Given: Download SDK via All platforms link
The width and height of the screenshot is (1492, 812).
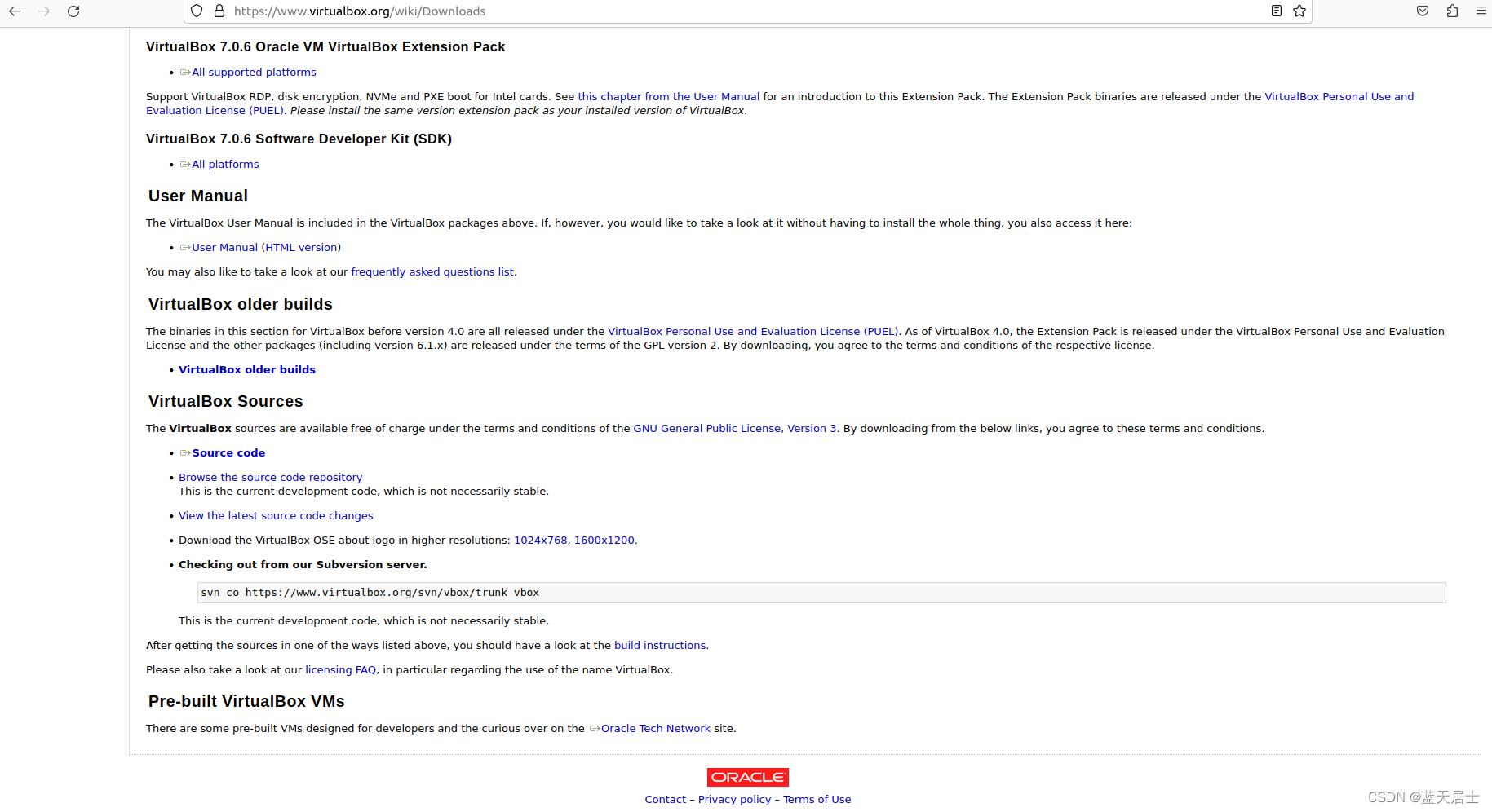Looking at the screenshot, I should click(x=225, y=165).
